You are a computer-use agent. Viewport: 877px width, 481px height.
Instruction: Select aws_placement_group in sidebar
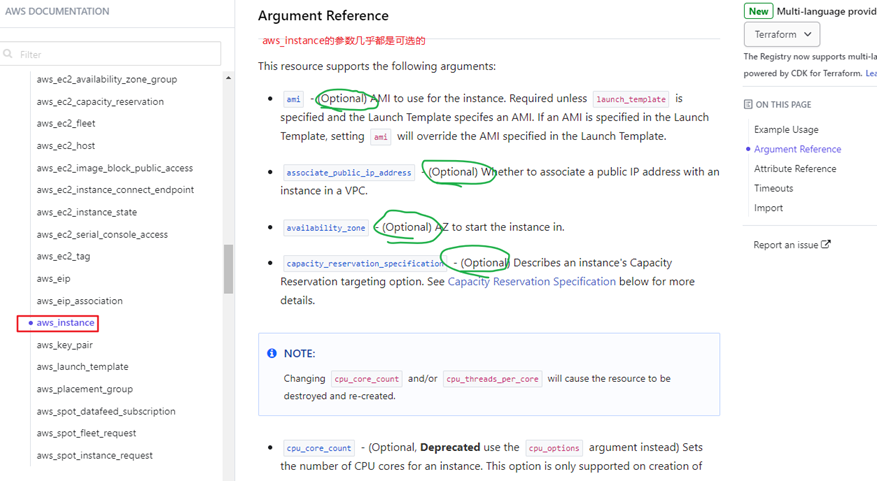point(85,389)
